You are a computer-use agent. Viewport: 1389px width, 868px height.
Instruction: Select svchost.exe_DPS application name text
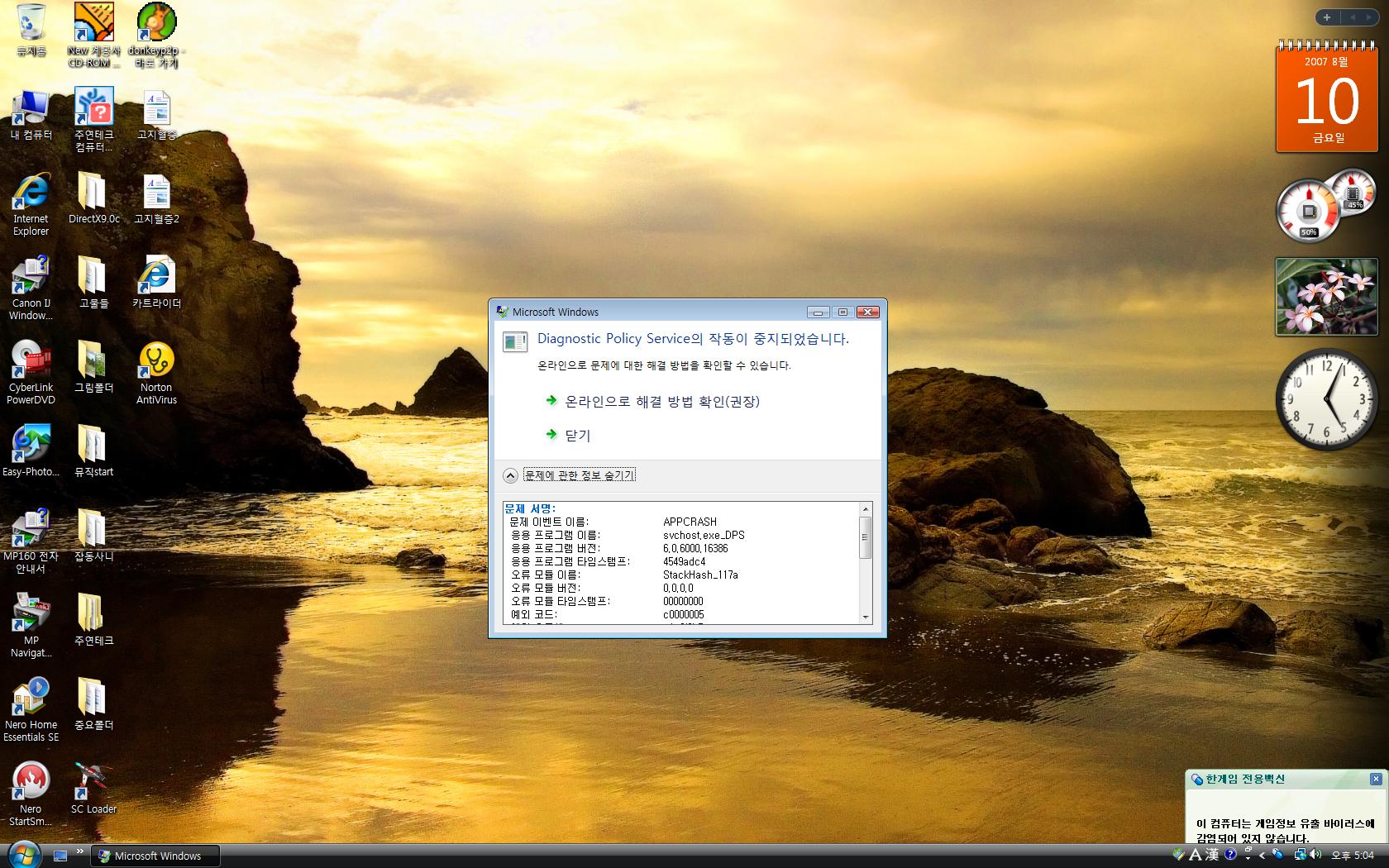pos(704,535)
